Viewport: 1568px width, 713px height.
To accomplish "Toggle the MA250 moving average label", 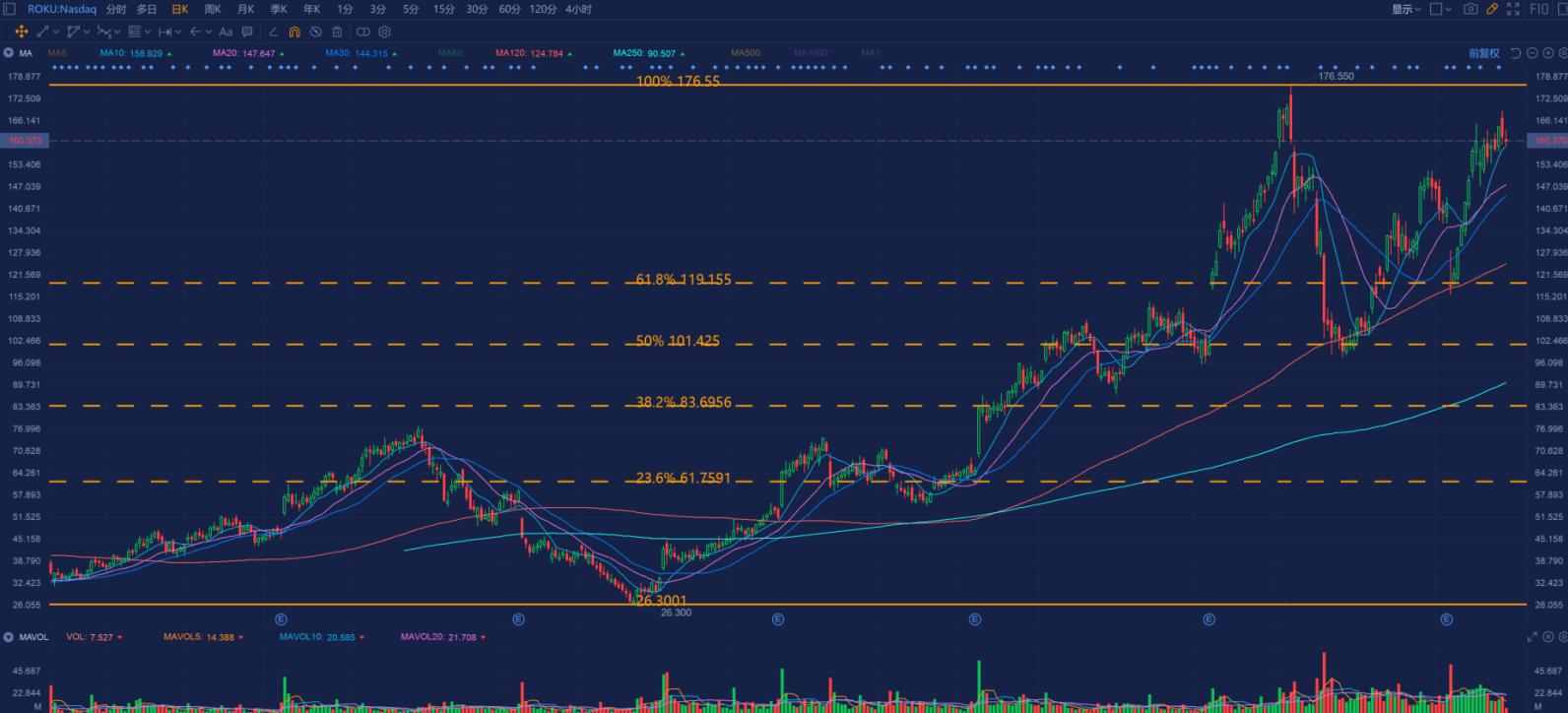I will click(x=649, y=53).
